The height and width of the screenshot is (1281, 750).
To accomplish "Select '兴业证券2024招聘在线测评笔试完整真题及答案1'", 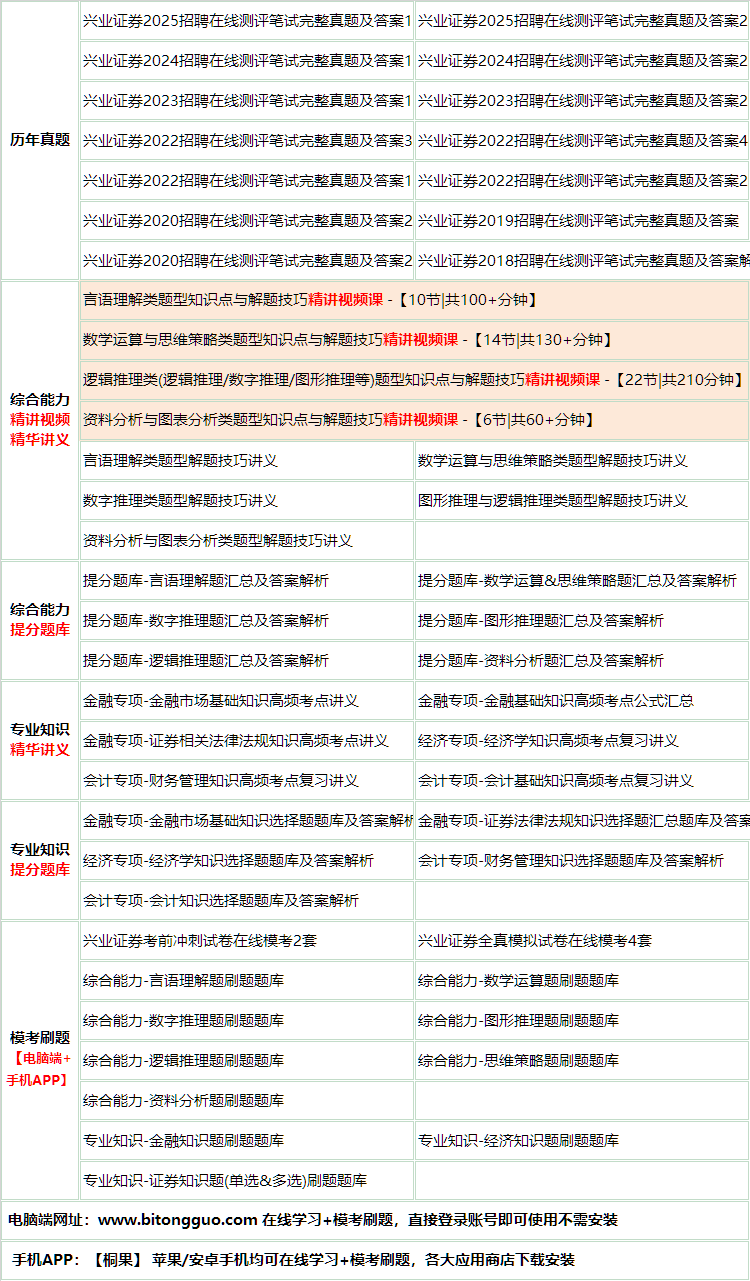I will pyautogui.click(x=247, y=61).
